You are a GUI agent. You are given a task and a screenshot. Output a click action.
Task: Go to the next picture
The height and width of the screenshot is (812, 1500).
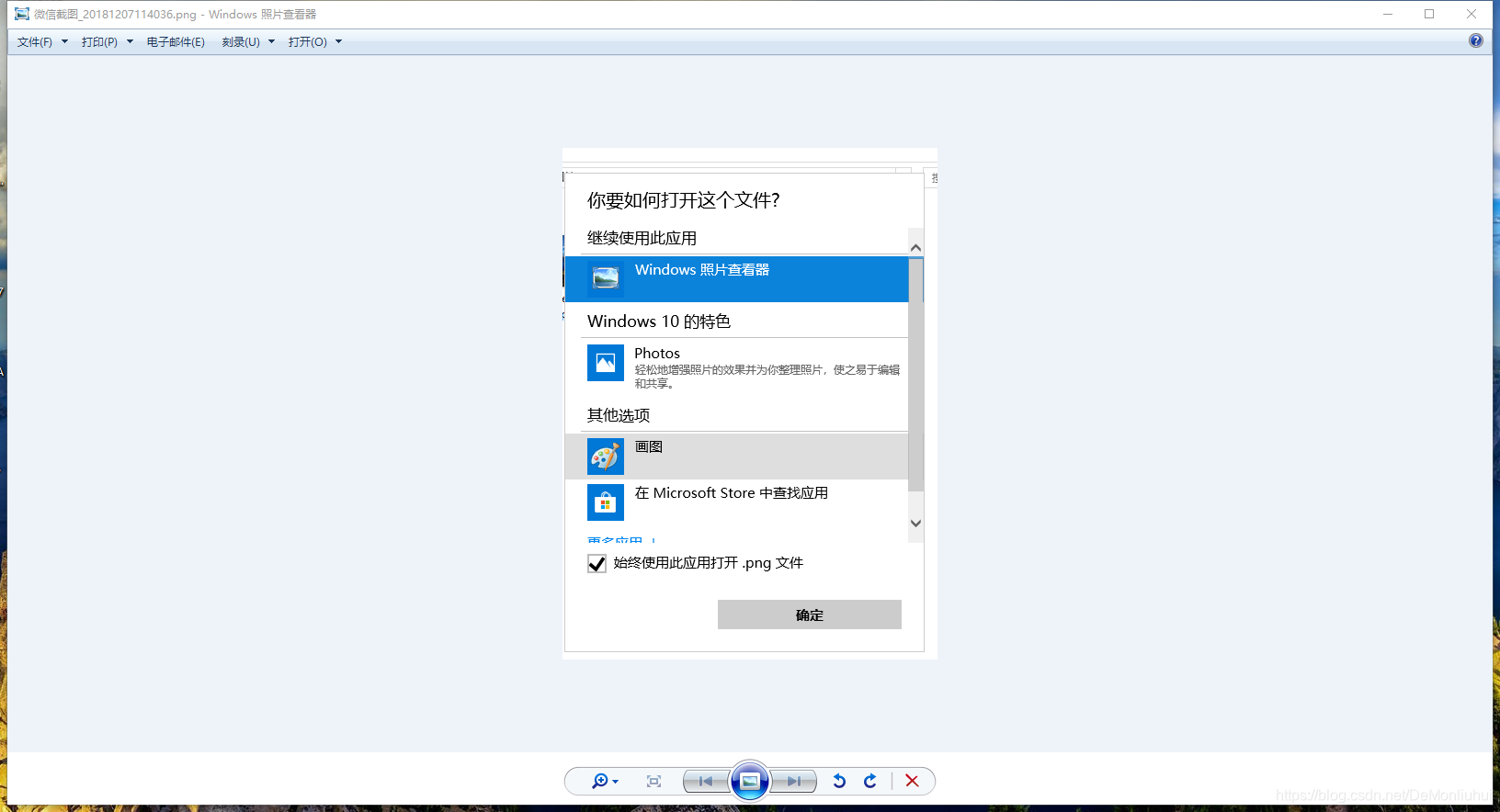(x=793, y=781)
